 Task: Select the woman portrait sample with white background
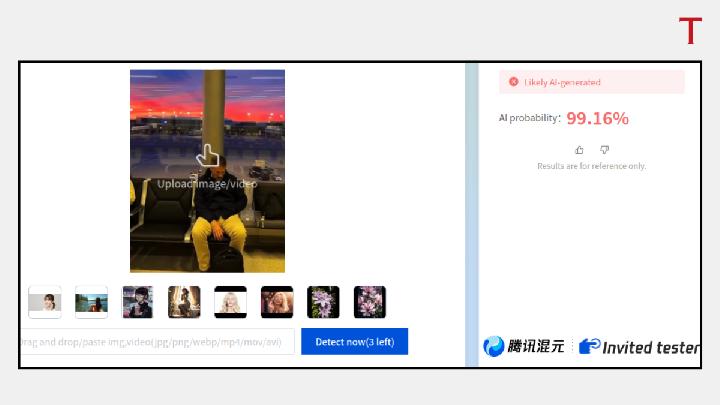(45, 302)
